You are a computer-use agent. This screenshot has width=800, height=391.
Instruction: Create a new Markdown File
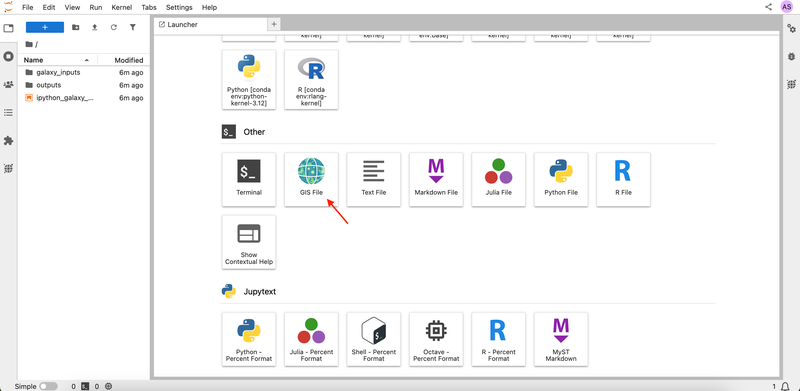pos(436,180)
